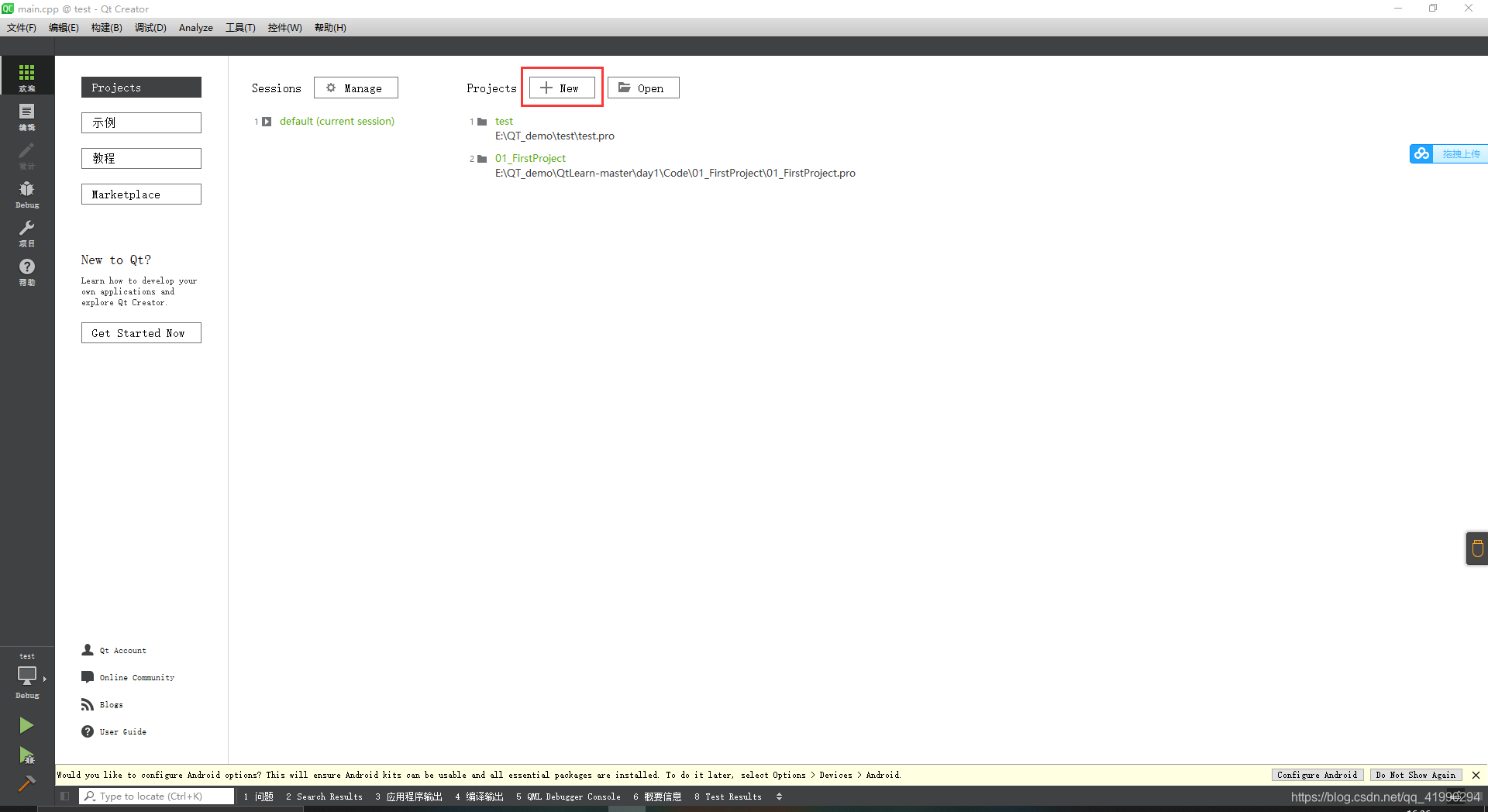Toggle the left sidebar visibility button

coord(65,796)
